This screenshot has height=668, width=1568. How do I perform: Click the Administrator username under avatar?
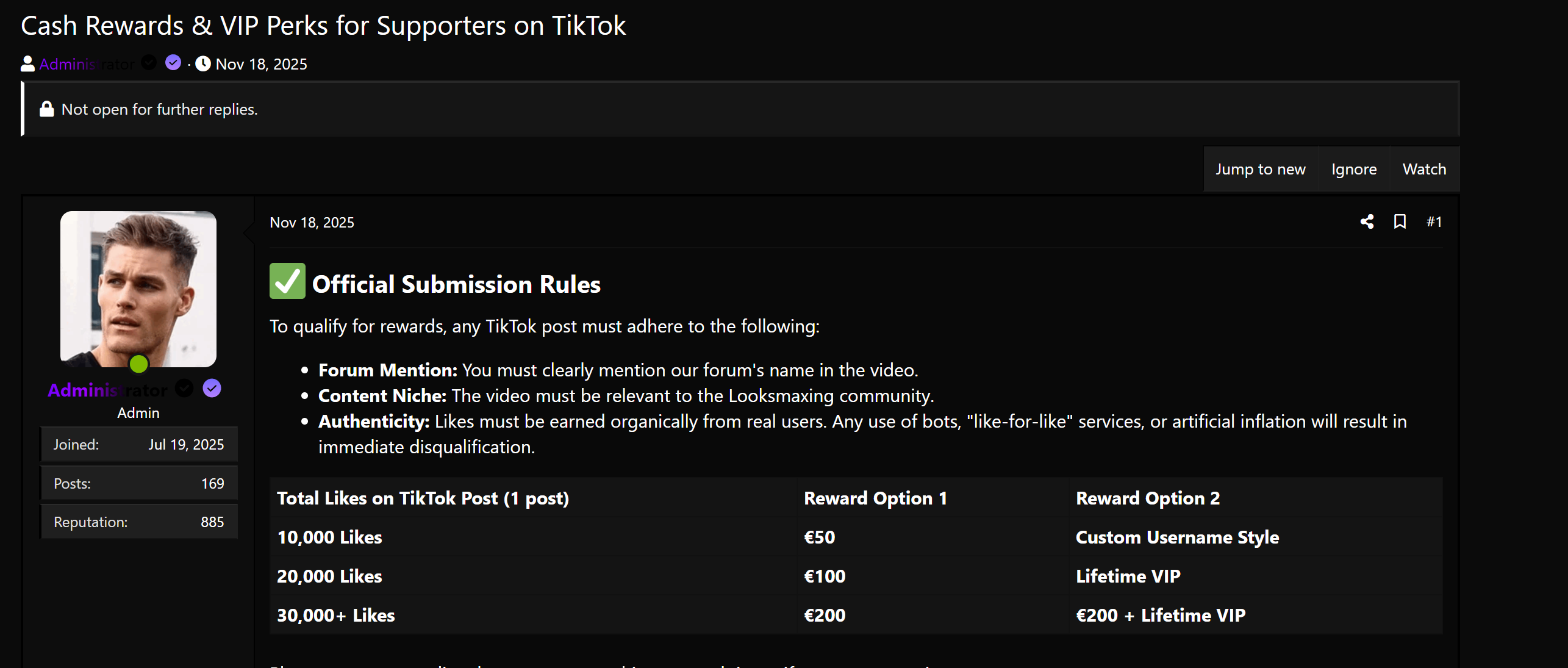coord(107,390)
